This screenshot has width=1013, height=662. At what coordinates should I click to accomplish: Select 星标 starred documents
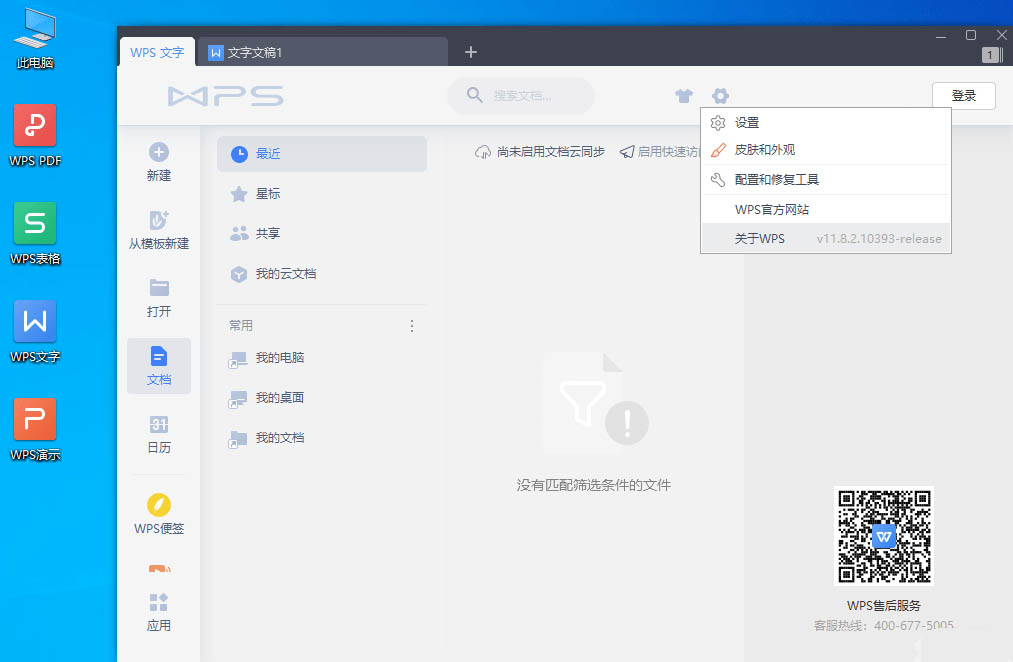coord(322,194)
